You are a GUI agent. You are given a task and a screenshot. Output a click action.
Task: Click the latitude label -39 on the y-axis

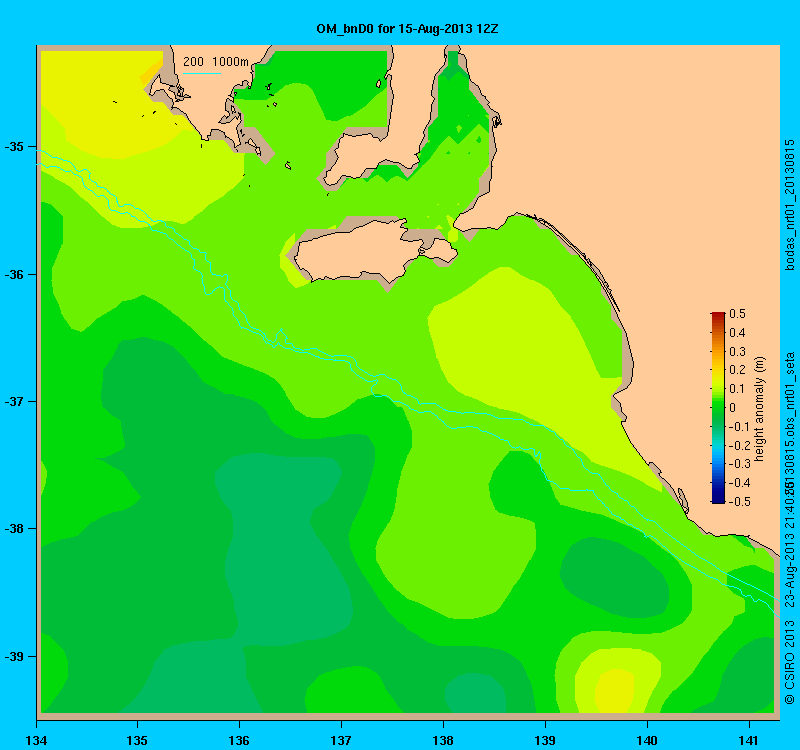(14, 657)
